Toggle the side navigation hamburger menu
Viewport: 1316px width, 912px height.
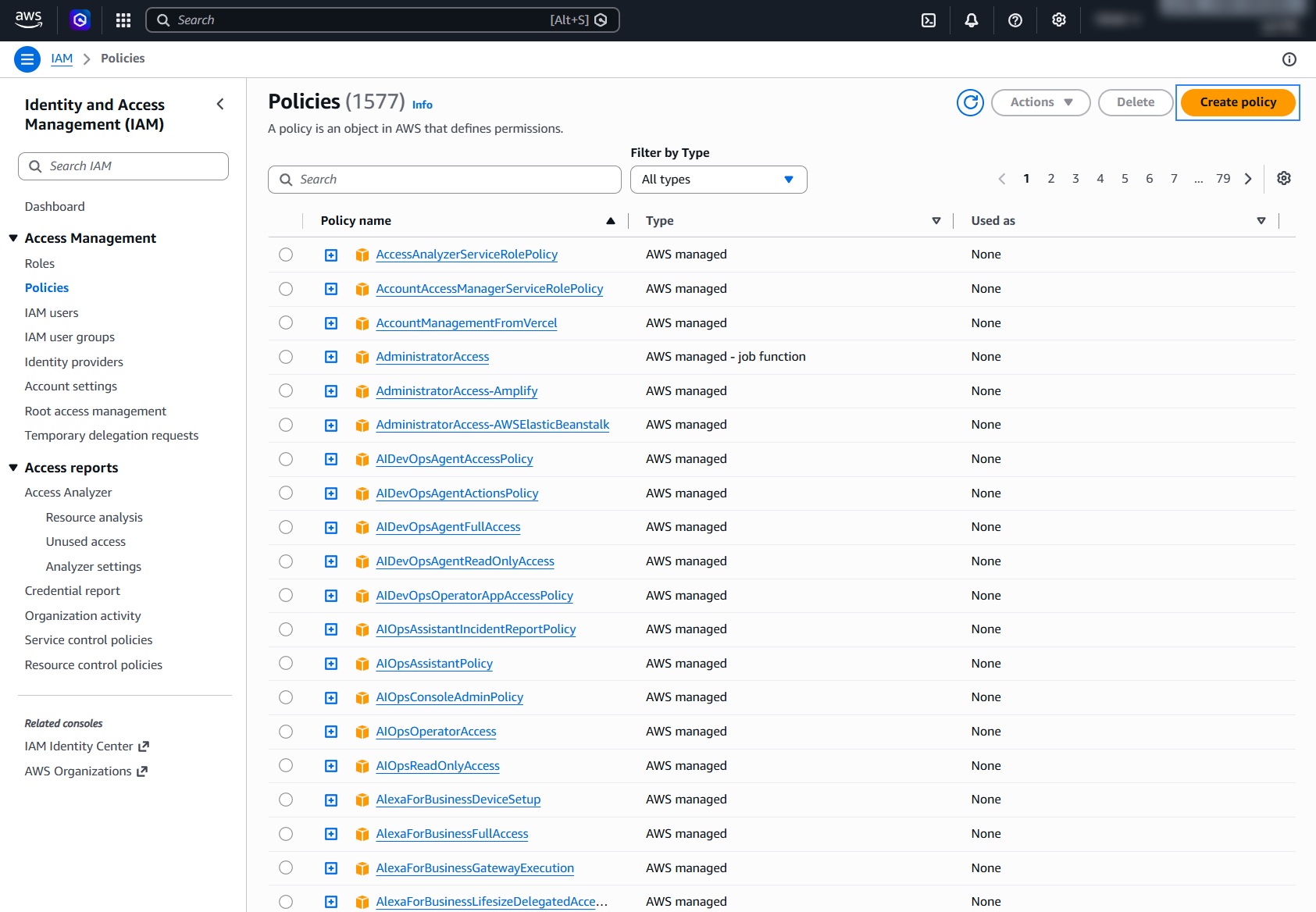point(27,59)
